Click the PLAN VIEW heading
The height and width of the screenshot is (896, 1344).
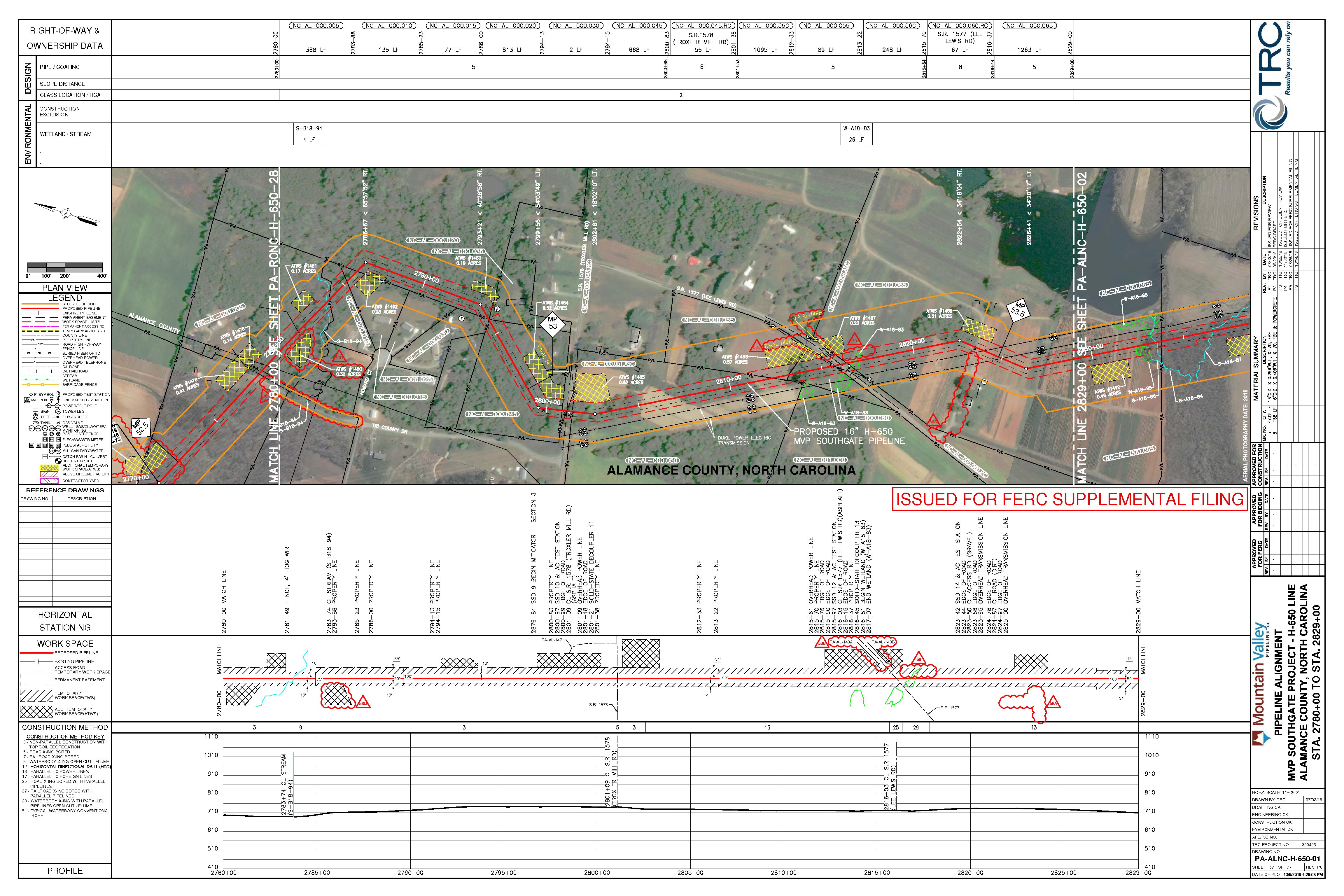click(64, 287)
